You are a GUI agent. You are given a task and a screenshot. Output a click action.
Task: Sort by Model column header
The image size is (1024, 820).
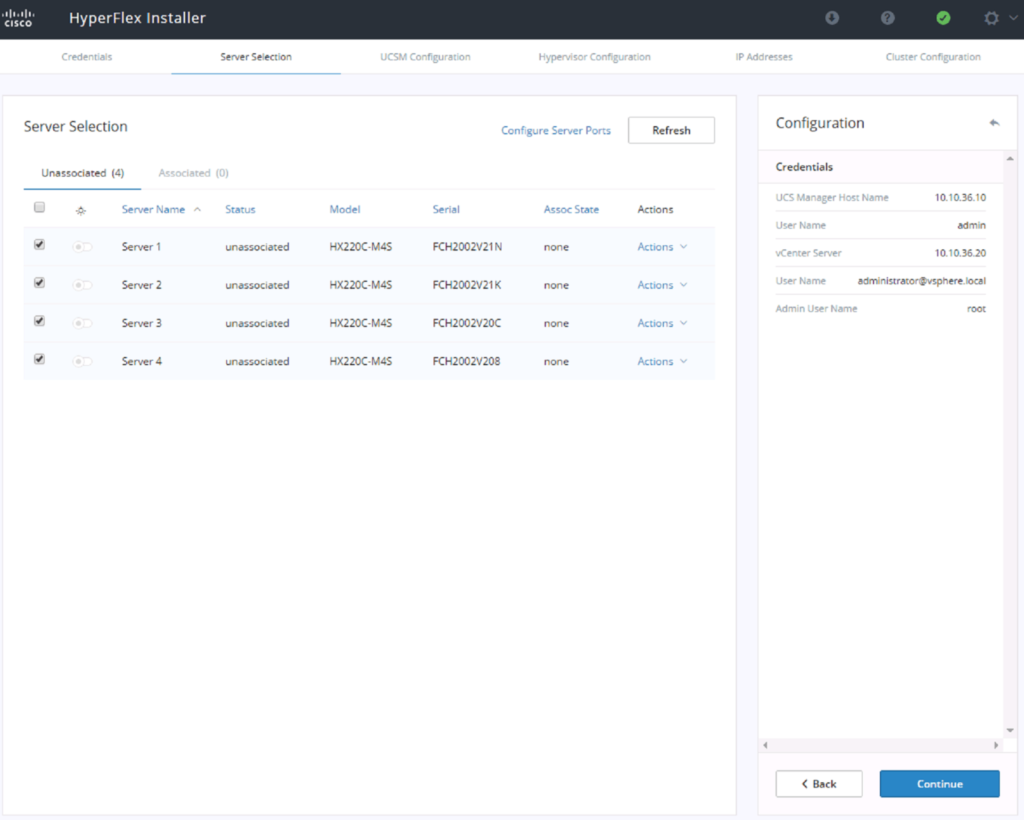point(345,210)
